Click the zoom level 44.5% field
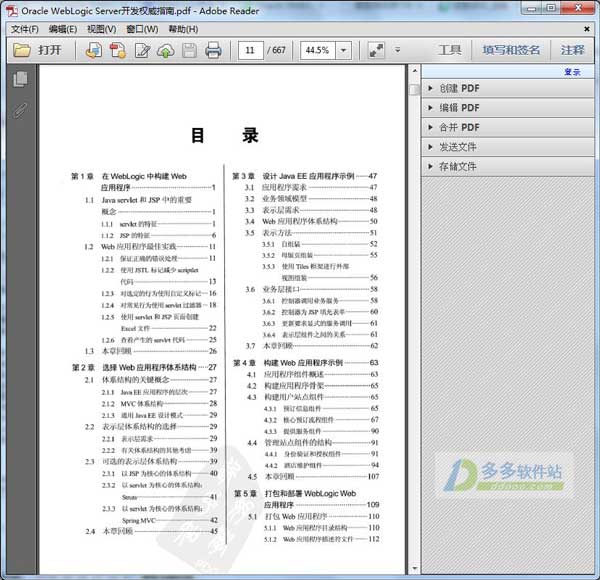This screenshot has width=600, height=580. pos(318,50)
